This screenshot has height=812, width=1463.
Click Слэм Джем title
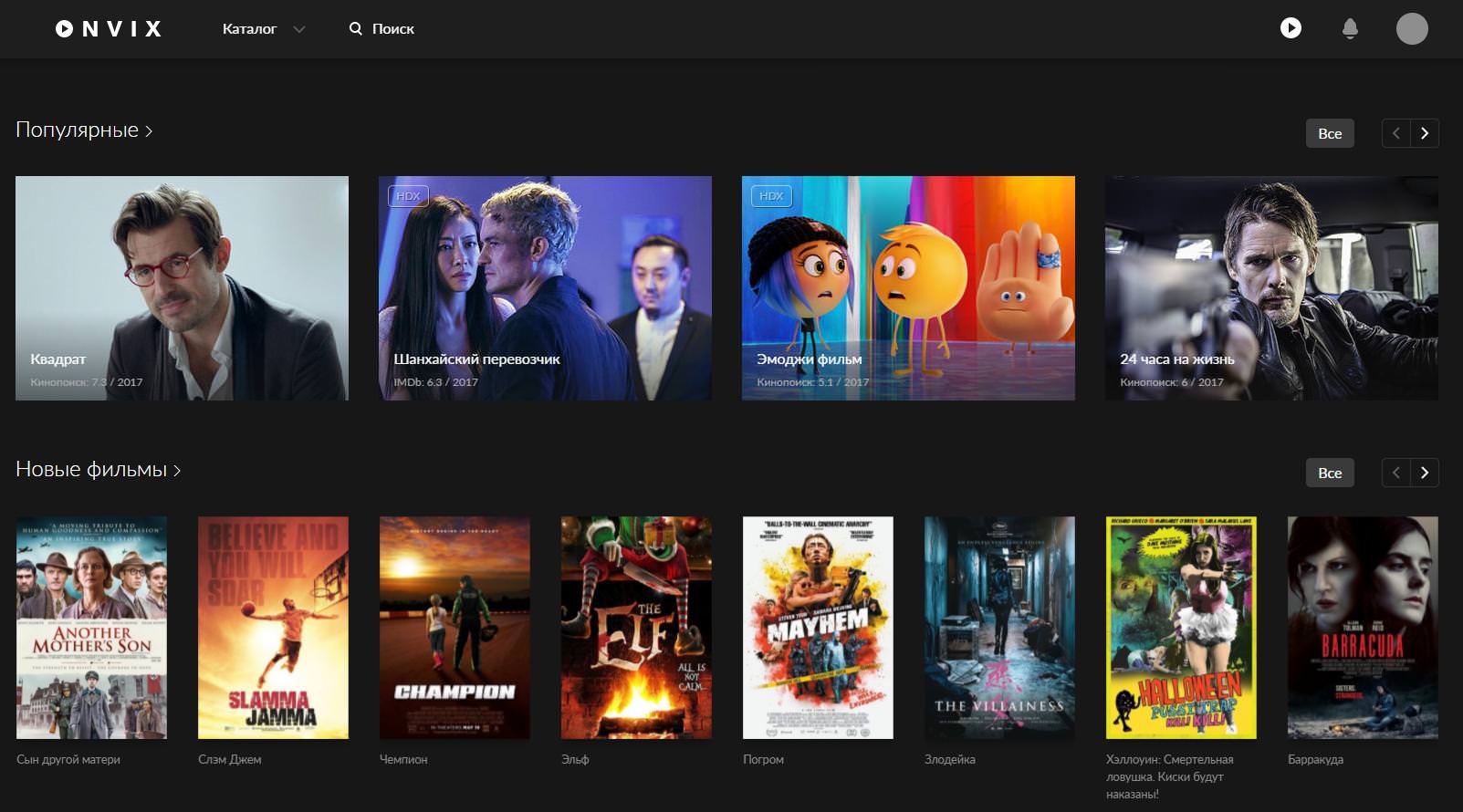tap(230, 759)
